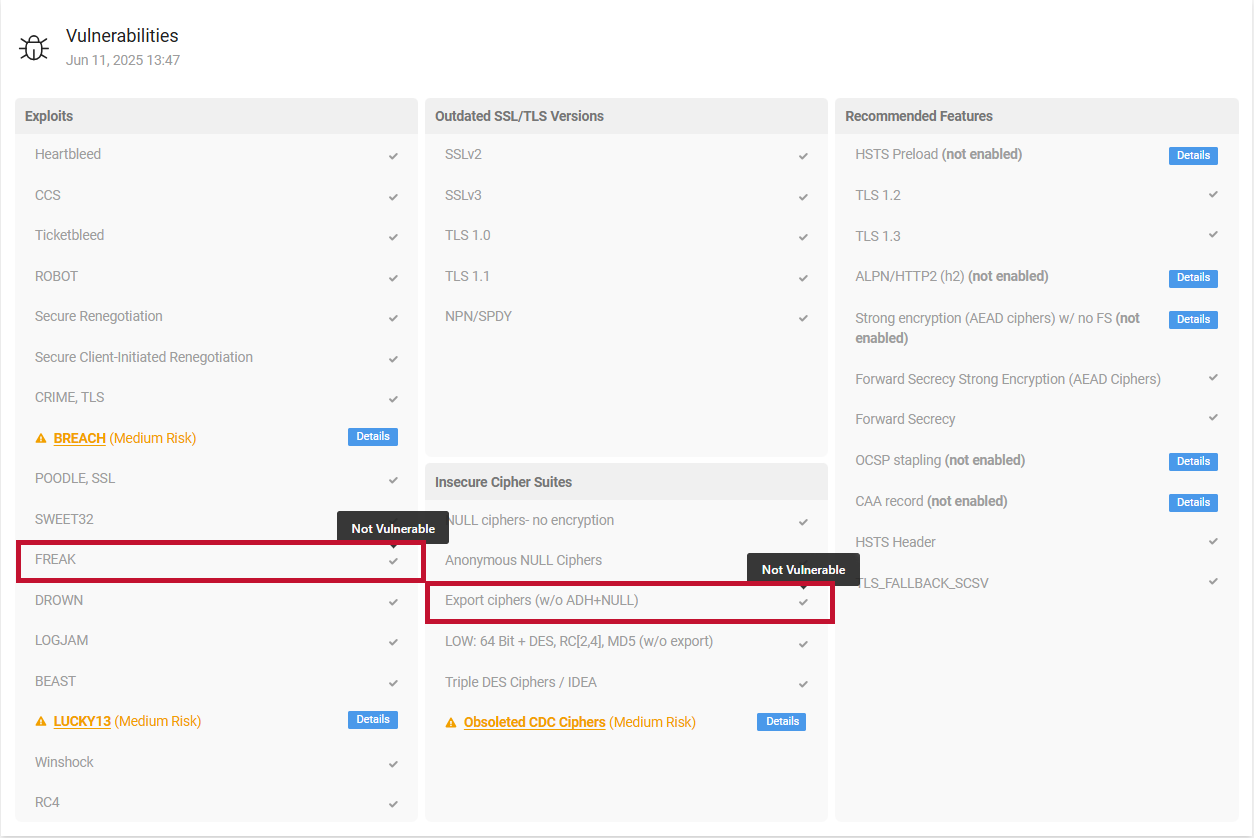1254x838 pixels.
Task: Click the checkmark next to SSLv2
Action: pos(803,155)
